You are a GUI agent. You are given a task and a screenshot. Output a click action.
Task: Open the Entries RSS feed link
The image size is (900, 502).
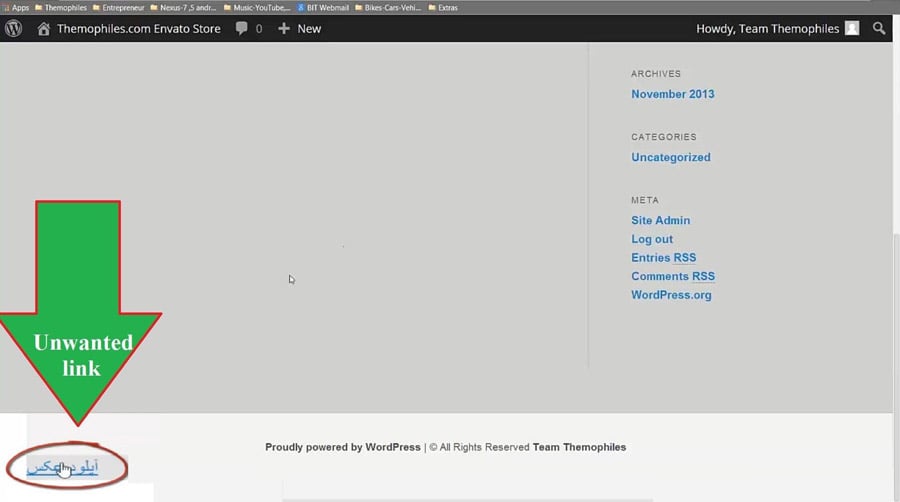click(663, 258)
